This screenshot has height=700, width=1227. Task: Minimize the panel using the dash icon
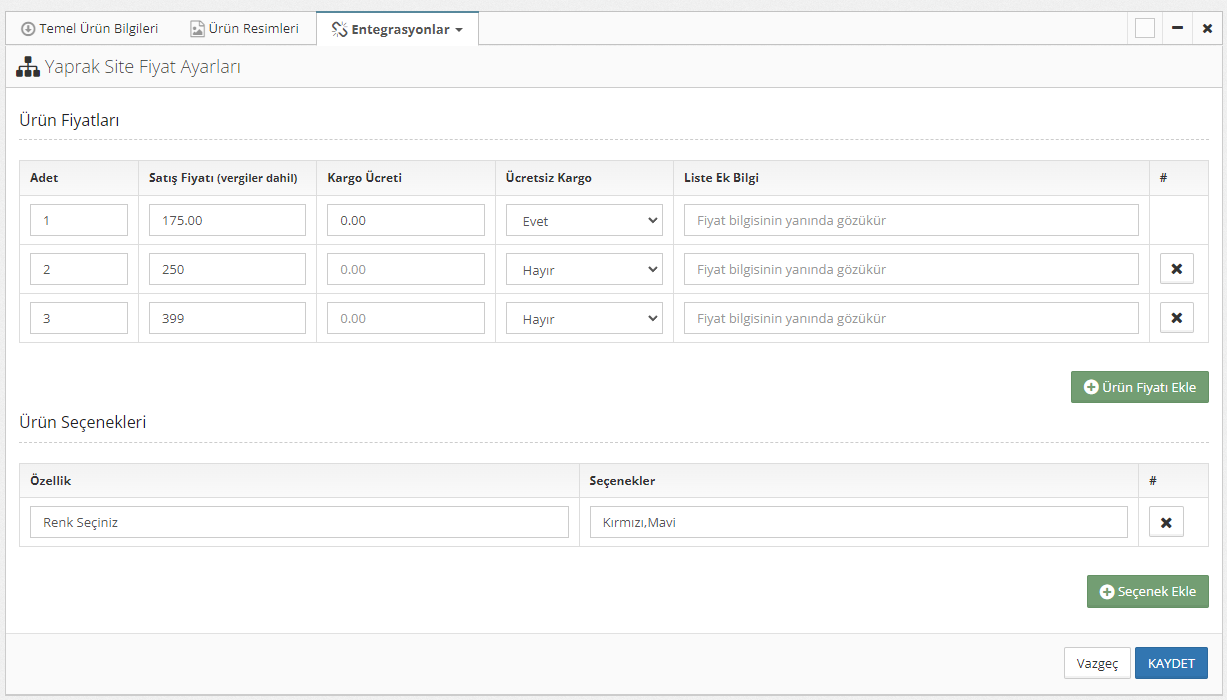[1177, 29]
